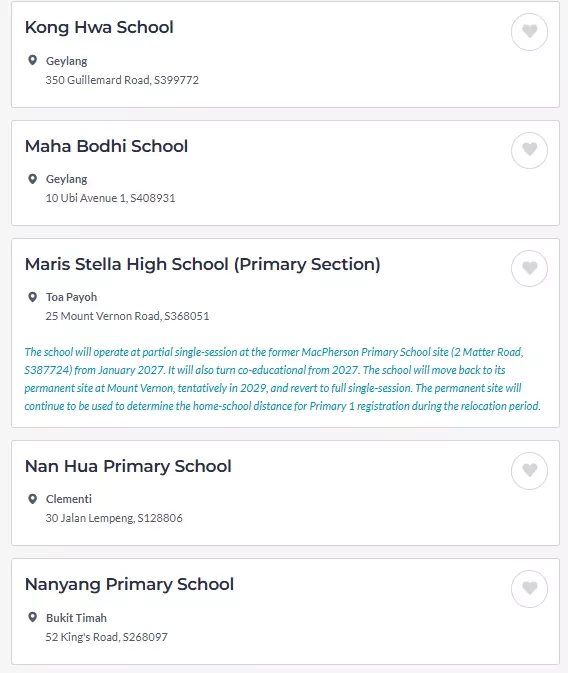
Task: Save Maris Stella High School to favorites
Action: [x=529, y=268]
